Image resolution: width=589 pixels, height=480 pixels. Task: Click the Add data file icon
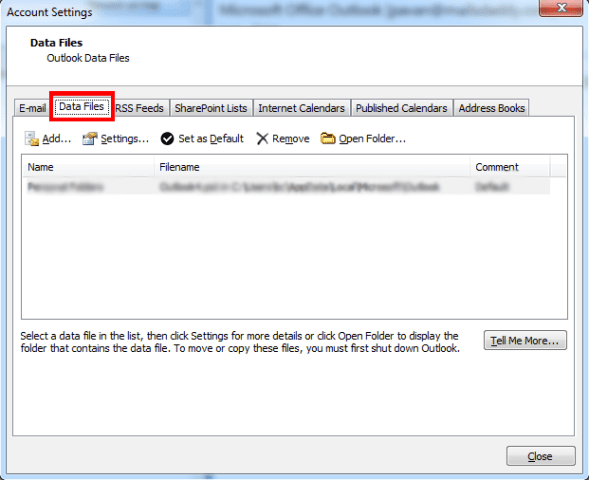(x=32, y=139)
